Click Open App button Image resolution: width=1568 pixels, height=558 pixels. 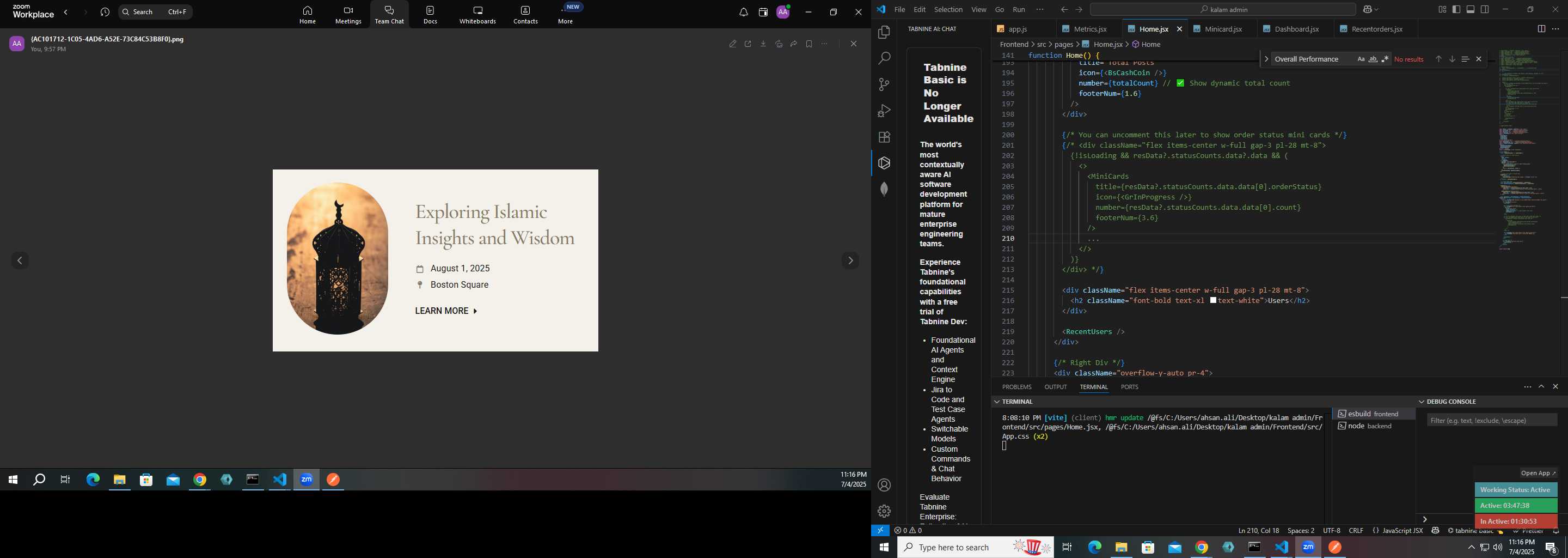pyautogui.click(x=1538, y=474)
